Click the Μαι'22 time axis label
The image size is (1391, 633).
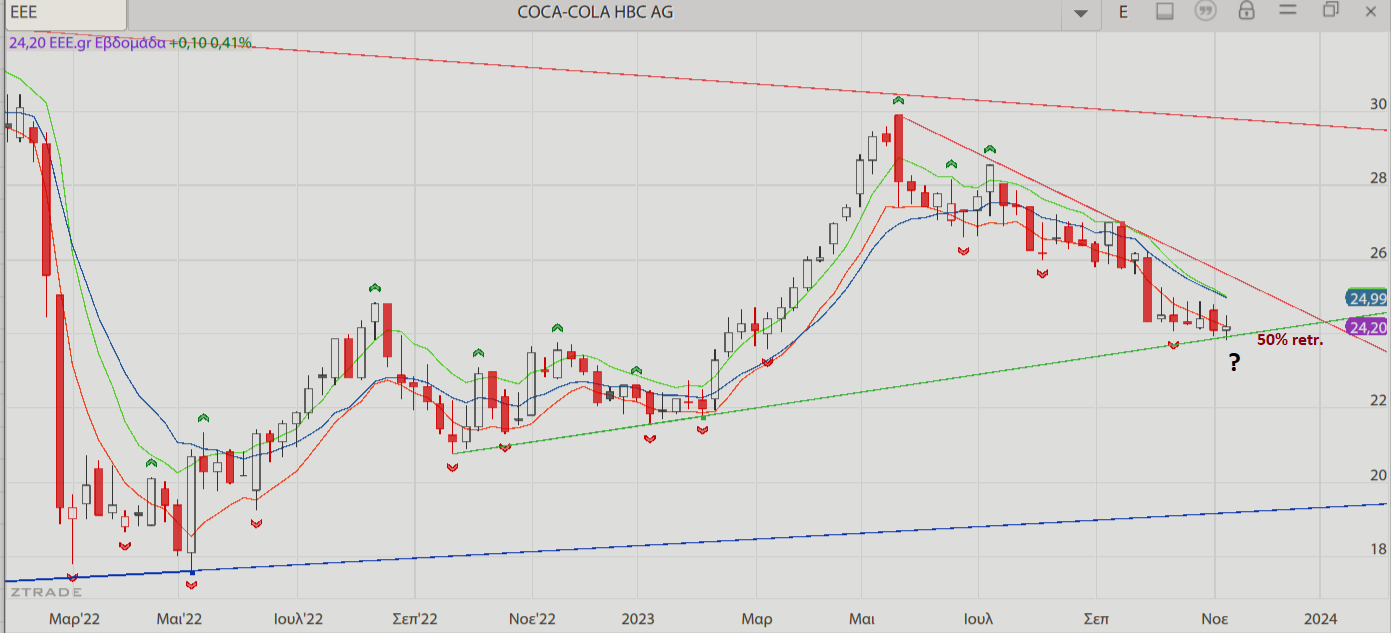pyautogui.click(x=180, y=619)
